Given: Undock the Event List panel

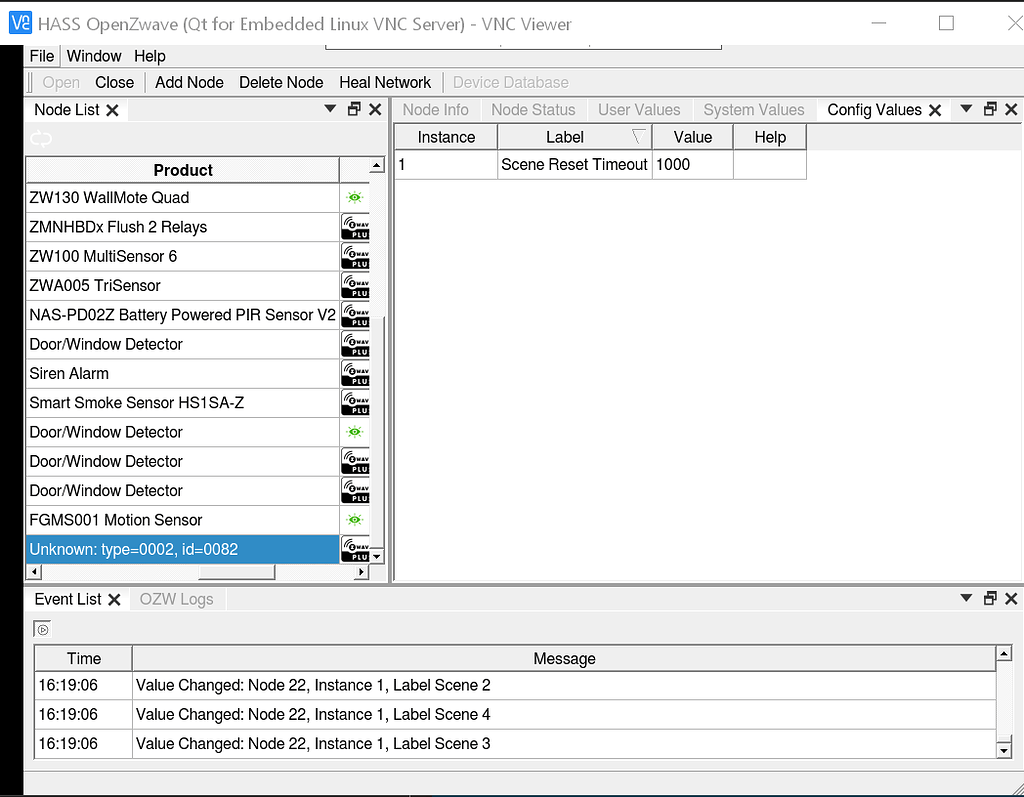Looking at the screenshot, I should coord(989,598).
